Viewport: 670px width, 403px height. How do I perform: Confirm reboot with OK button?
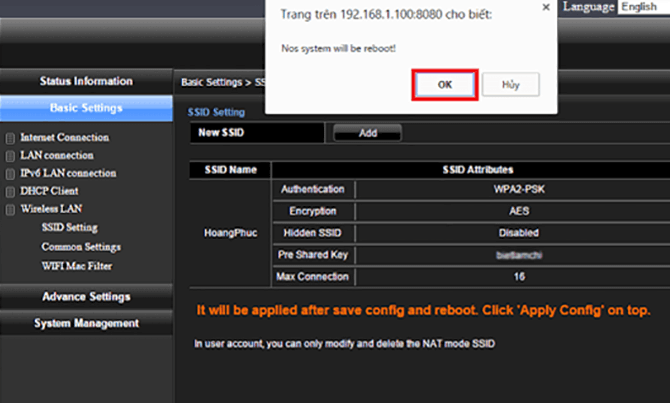445,85
